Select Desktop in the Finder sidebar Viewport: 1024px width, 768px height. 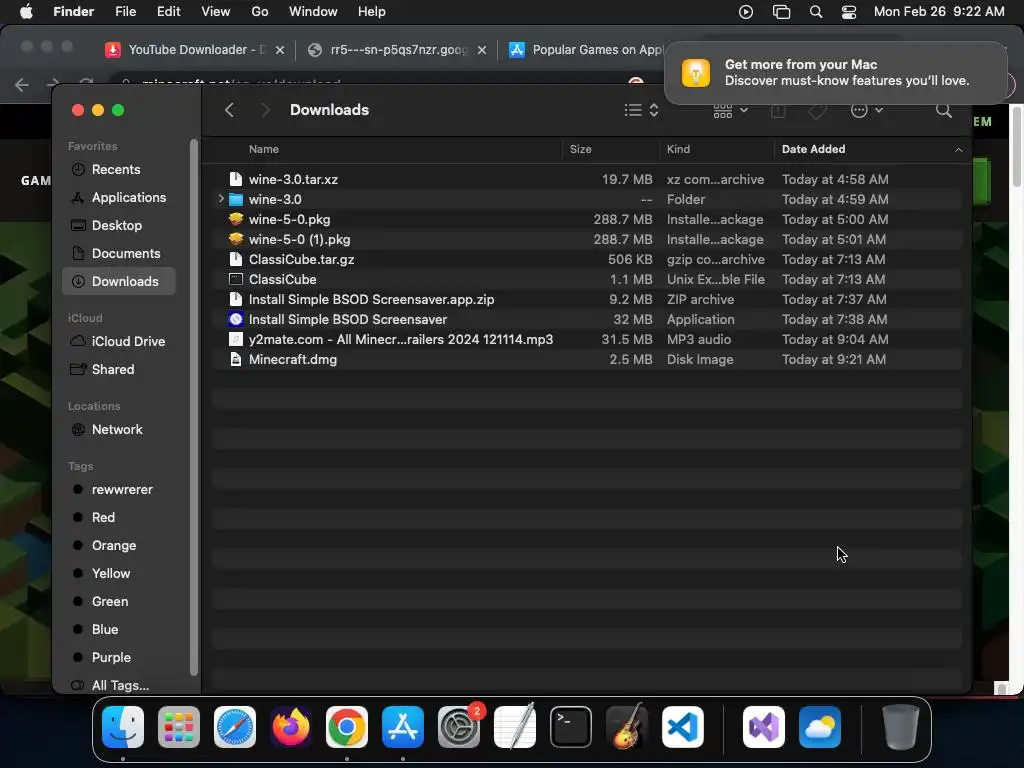pyautogui.click(x=118, y=225)
